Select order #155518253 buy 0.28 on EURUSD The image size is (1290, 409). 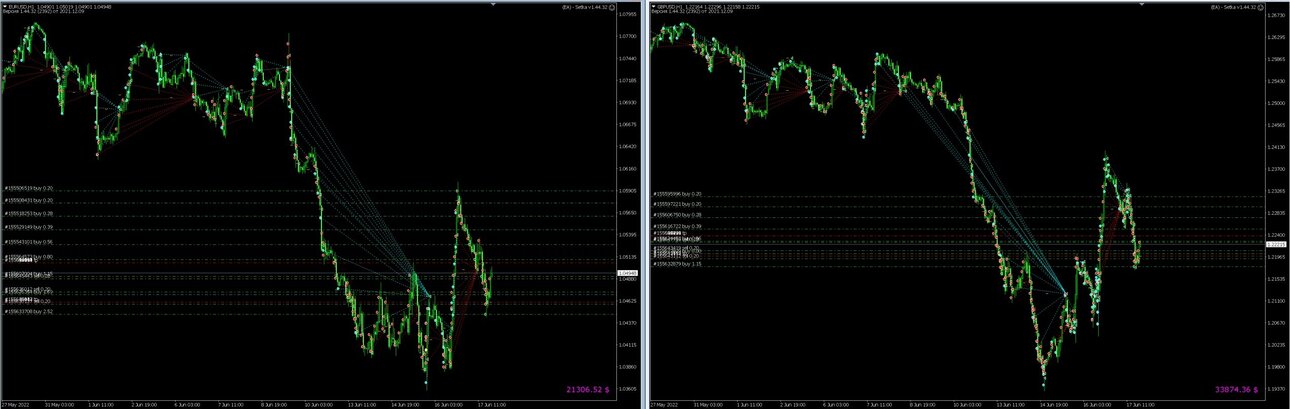tap(28, 213)
